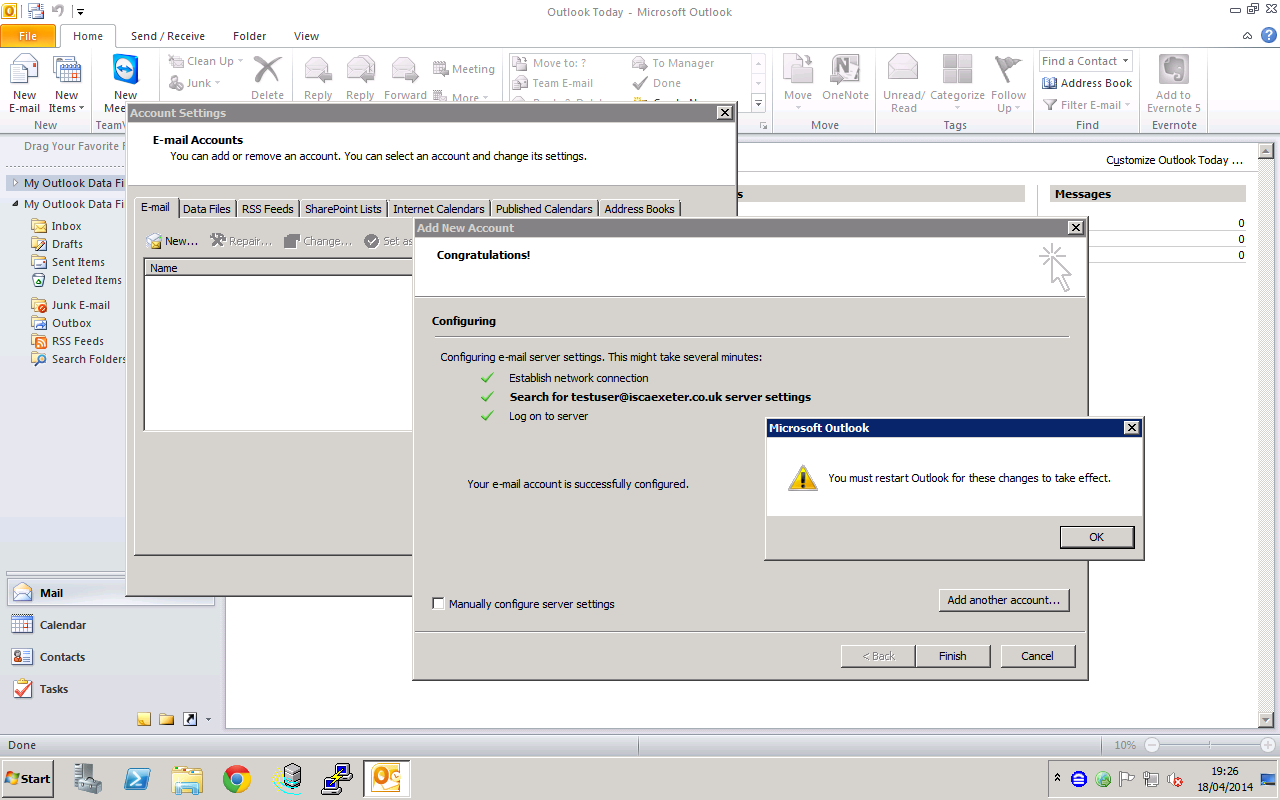This screenshot has width=1280, height=800.
Task: Expand first My Outlook Data File node
Action: 15,183
